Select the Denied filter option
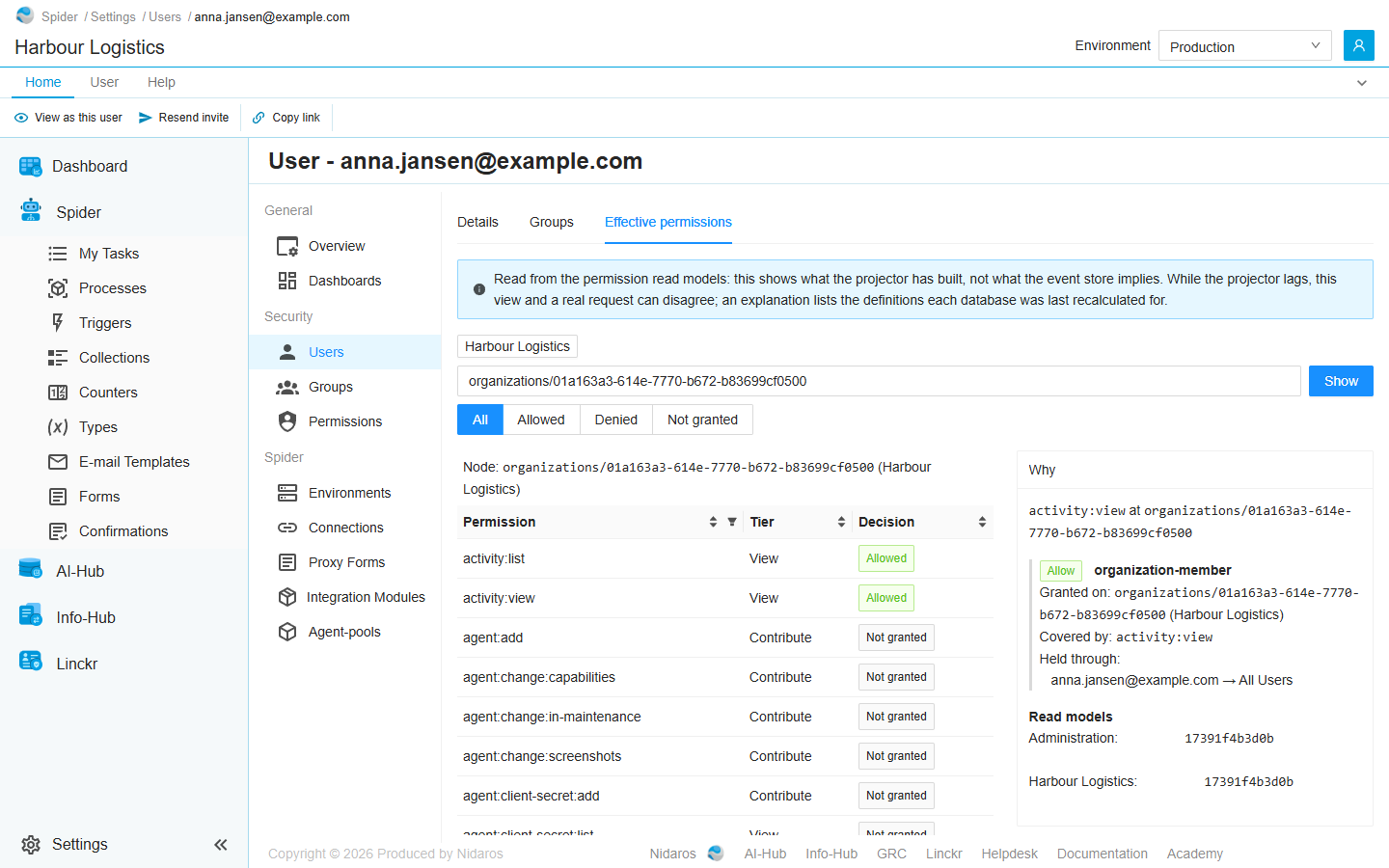 (616, 420)
